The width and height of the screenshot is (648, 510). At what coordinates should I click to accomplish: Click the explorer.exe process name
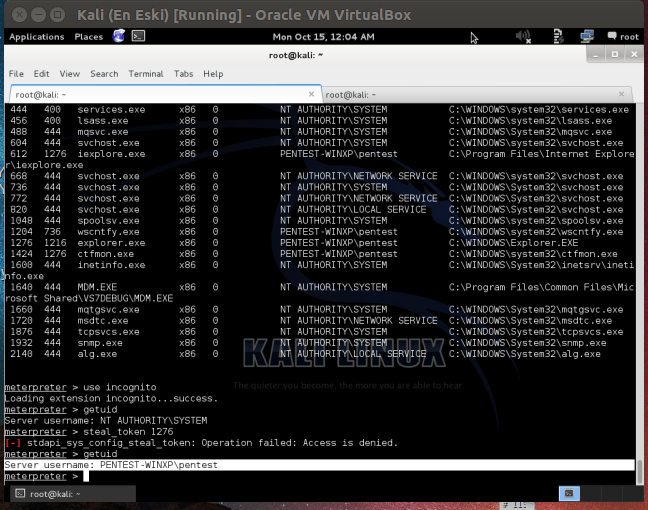click(111, 243)
